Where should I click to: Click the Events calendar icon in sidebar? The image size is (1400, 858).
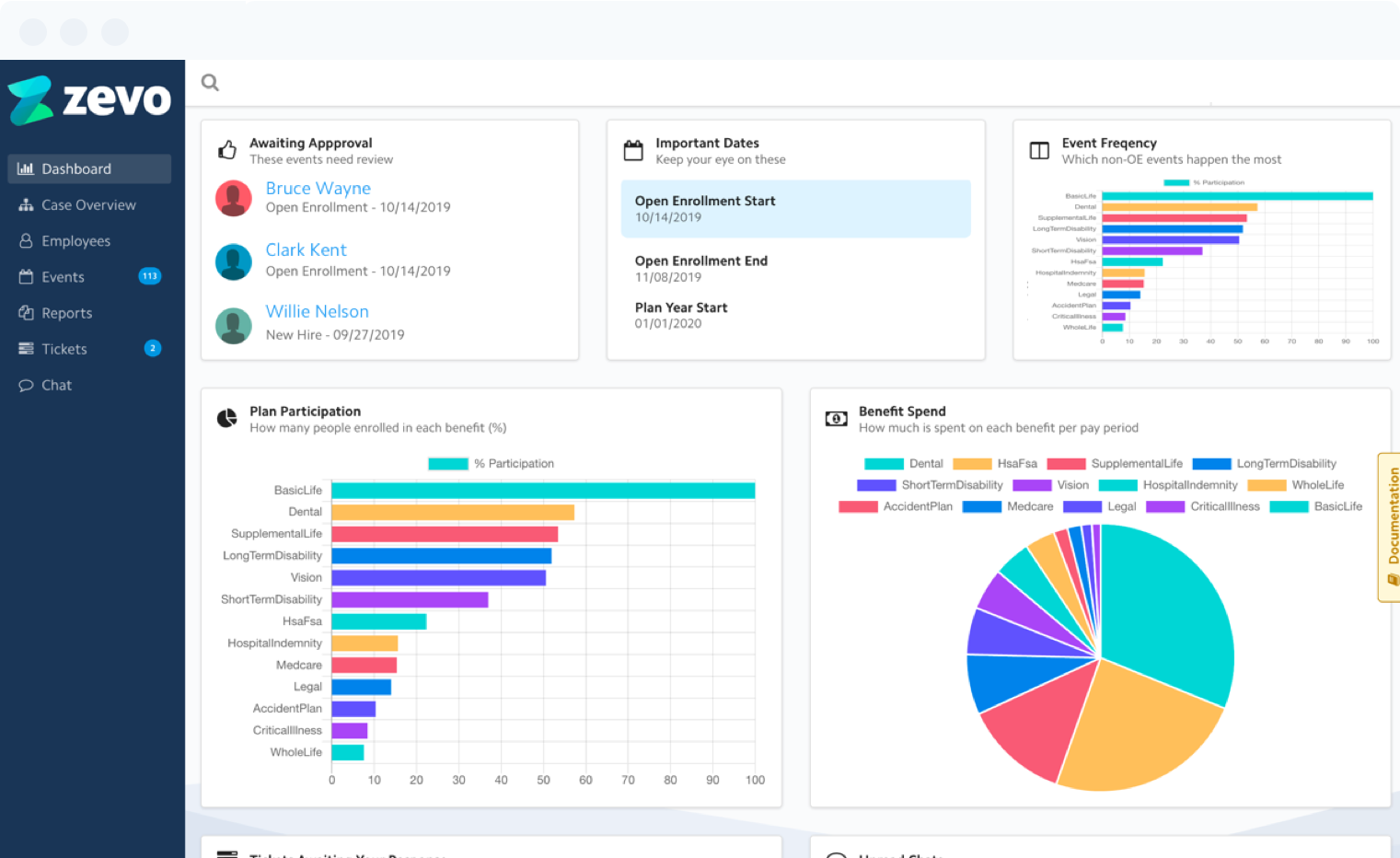point(26,276)
